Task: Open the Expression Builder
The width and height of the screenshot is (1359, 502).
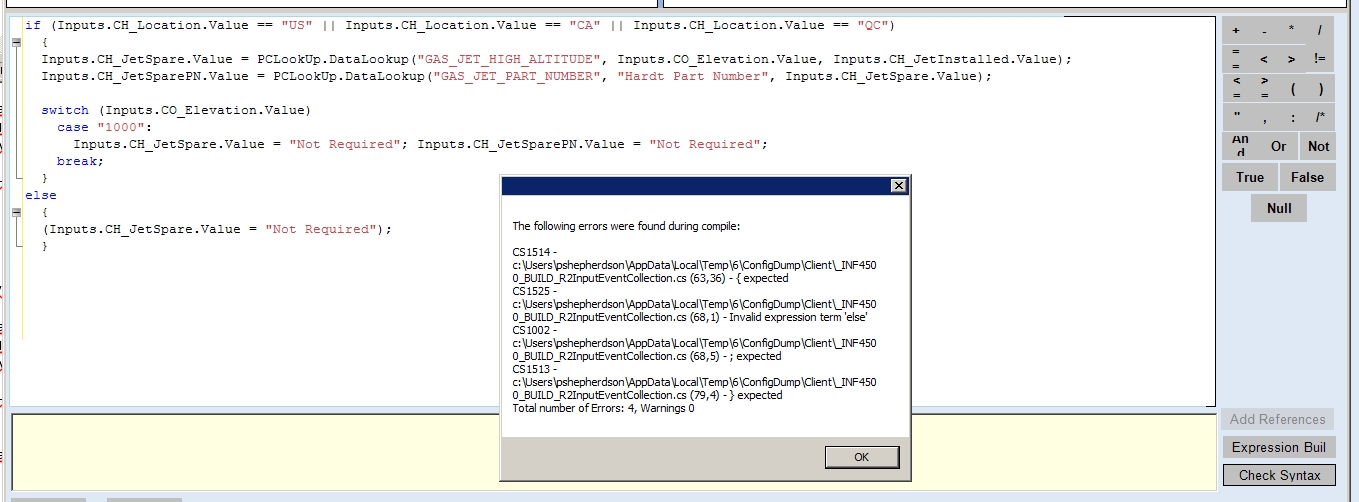Action: click(x=1279, y=447)
